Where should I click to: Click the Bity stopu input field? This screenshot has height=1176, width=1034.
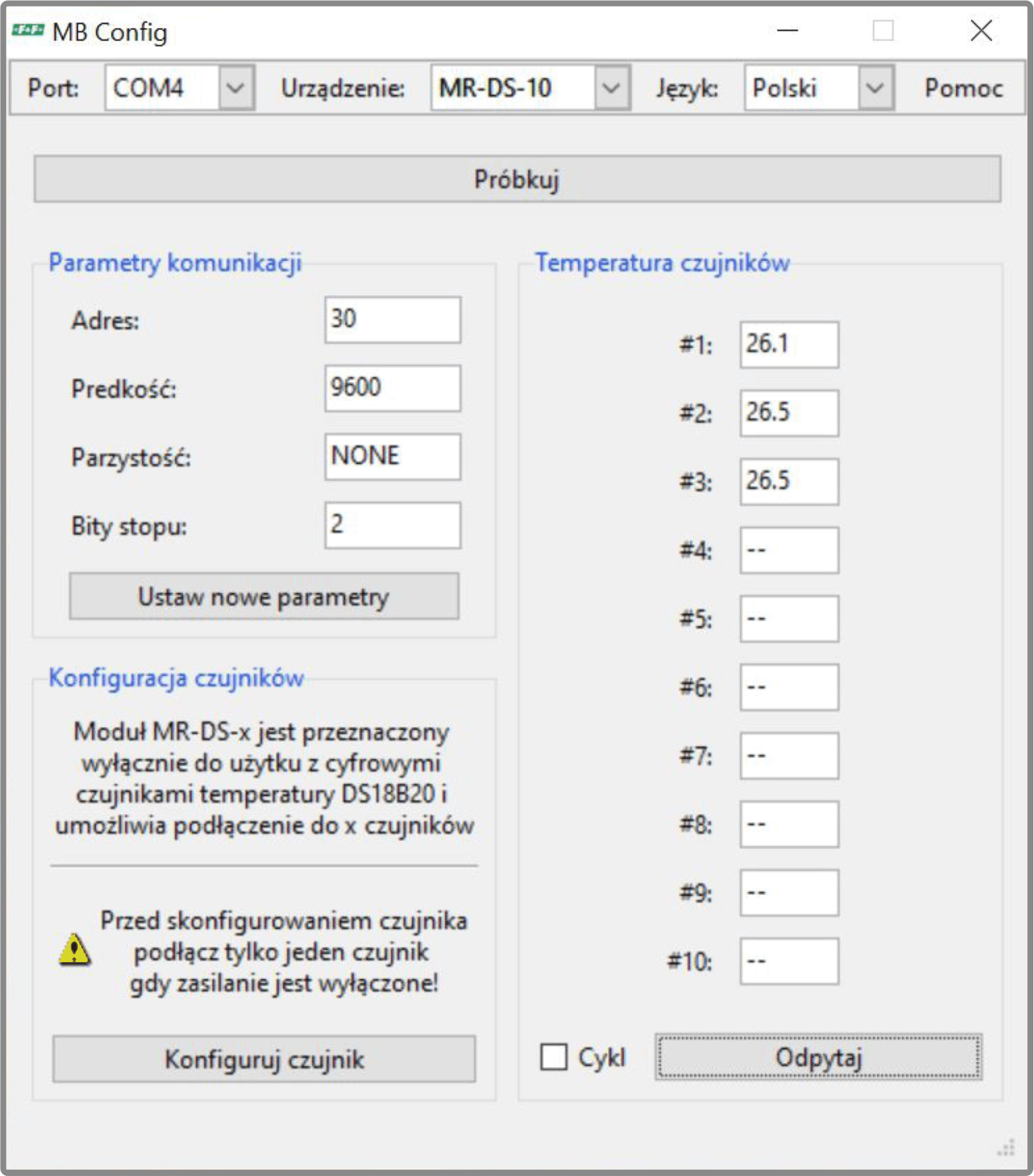coord(393,525)
